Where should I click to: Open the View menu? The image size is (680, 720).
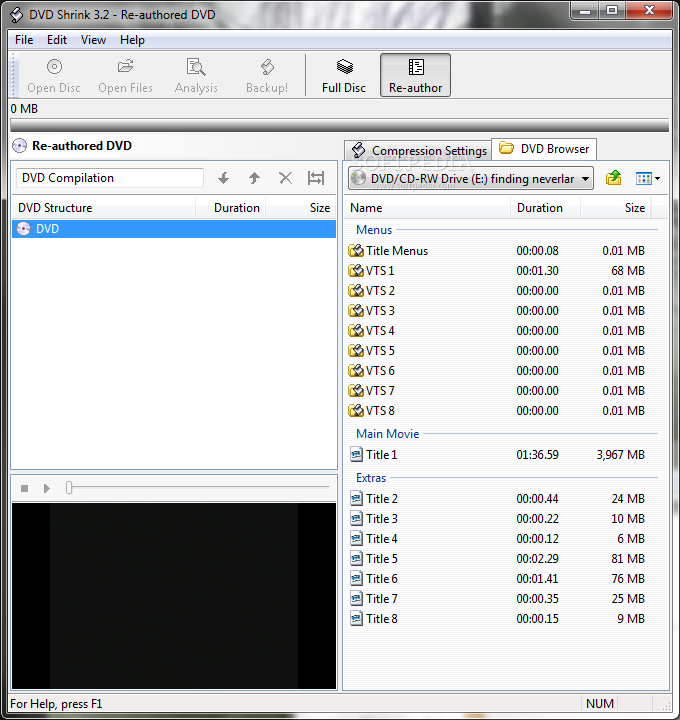coord(93,40)
